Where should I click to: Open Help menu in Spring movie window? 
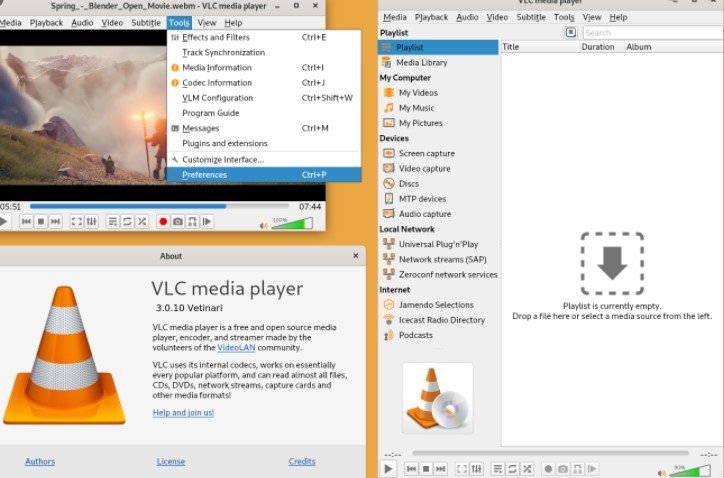(x=233, y=23)
